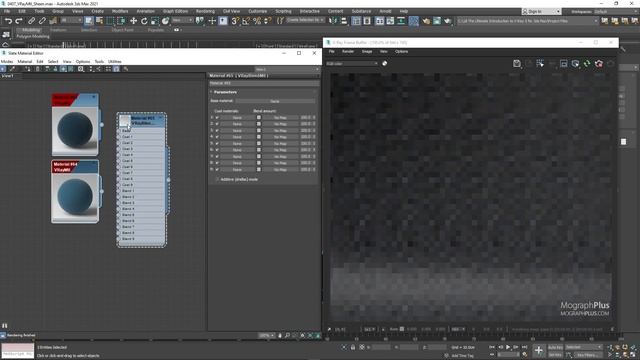The image size is (640, 360).
Task: Open the zoom percentage dropdown in Slate
Action: pos(267,336)
